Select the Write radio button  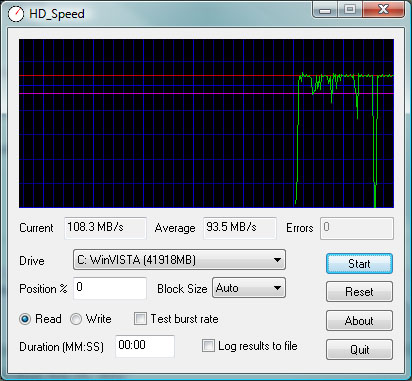76,319
